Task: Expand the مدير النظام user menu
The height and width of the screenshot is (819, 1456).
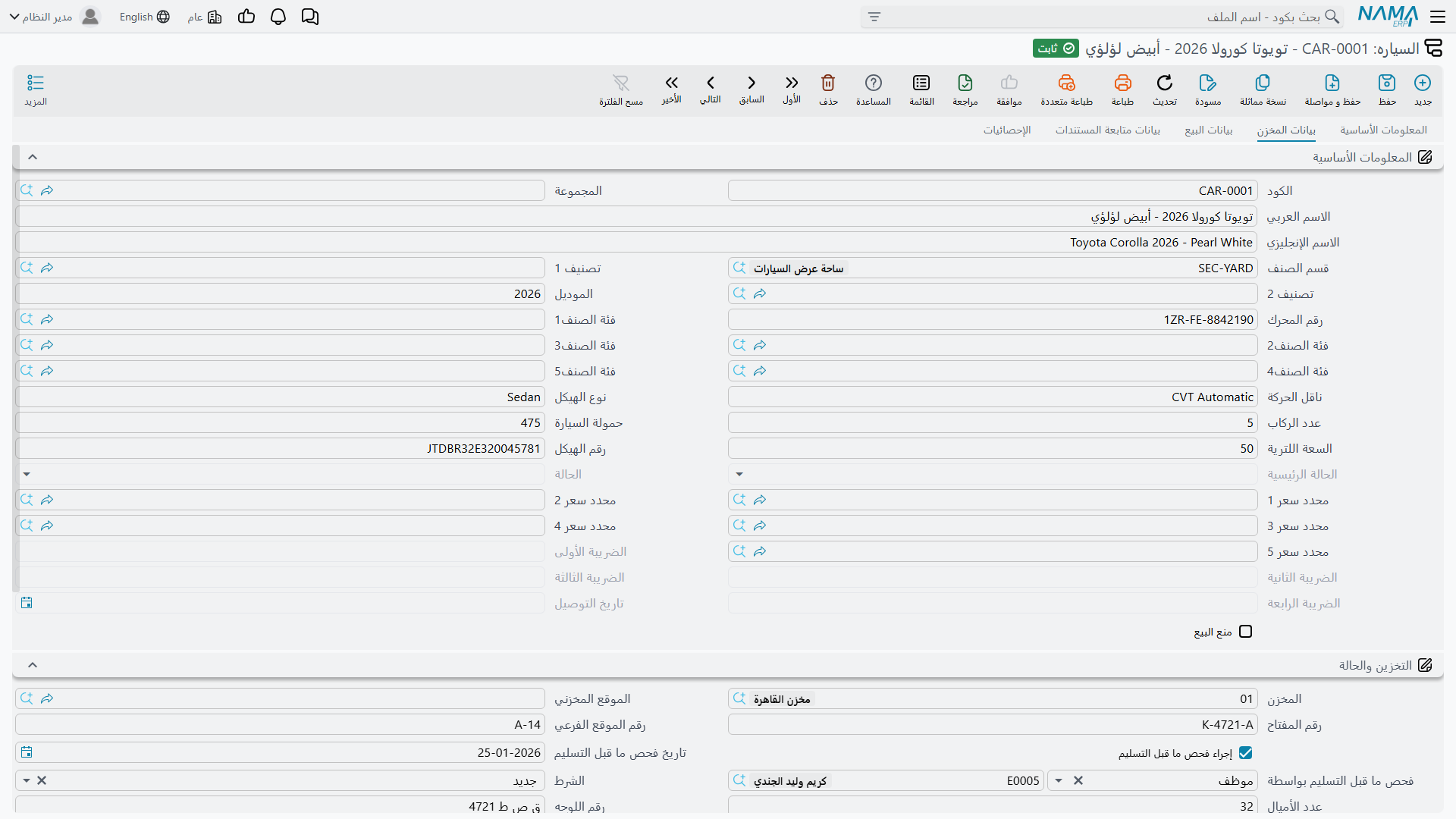Action: click(x=54, y=17)
